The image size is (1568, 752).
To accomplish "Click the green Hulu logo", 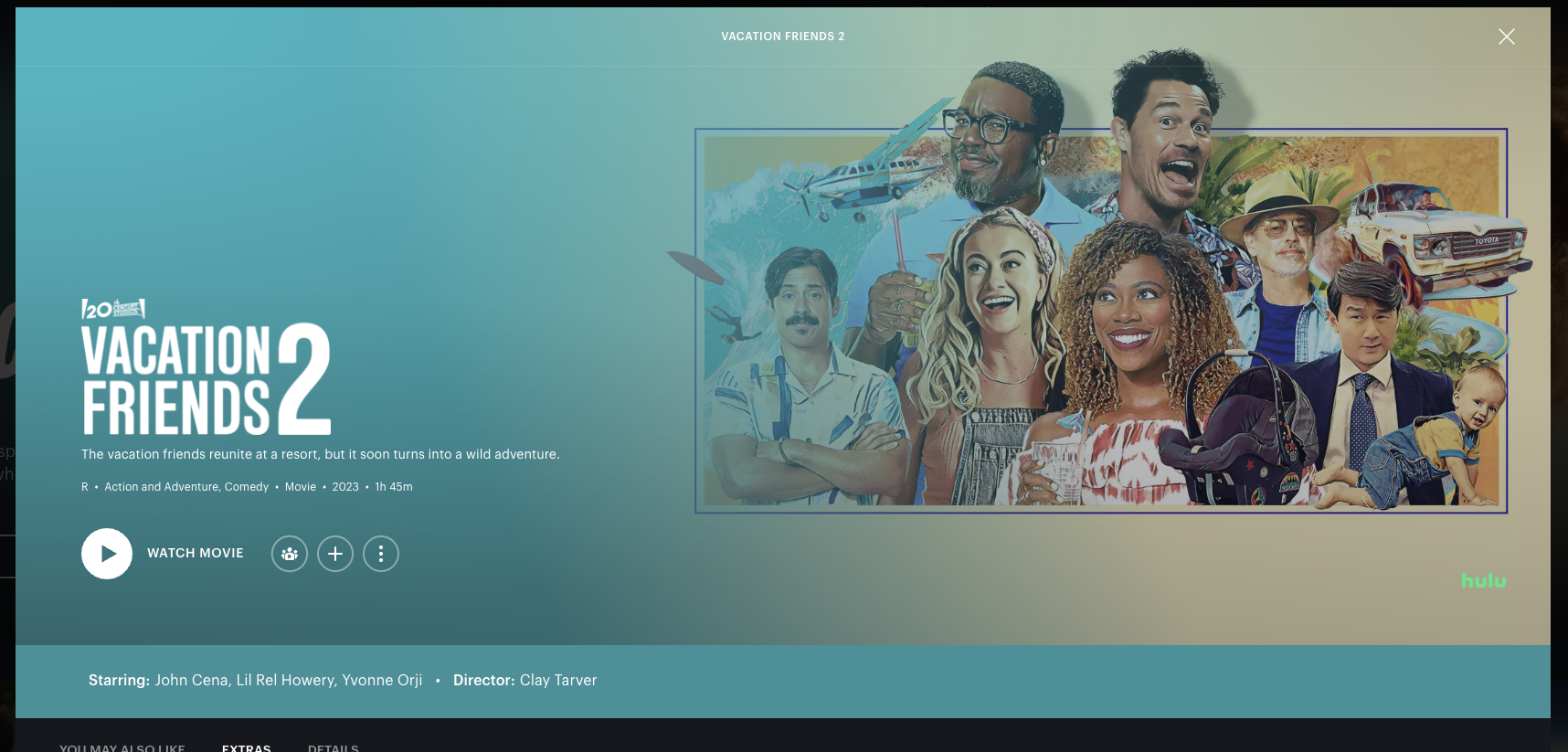I will point(1483,580).
